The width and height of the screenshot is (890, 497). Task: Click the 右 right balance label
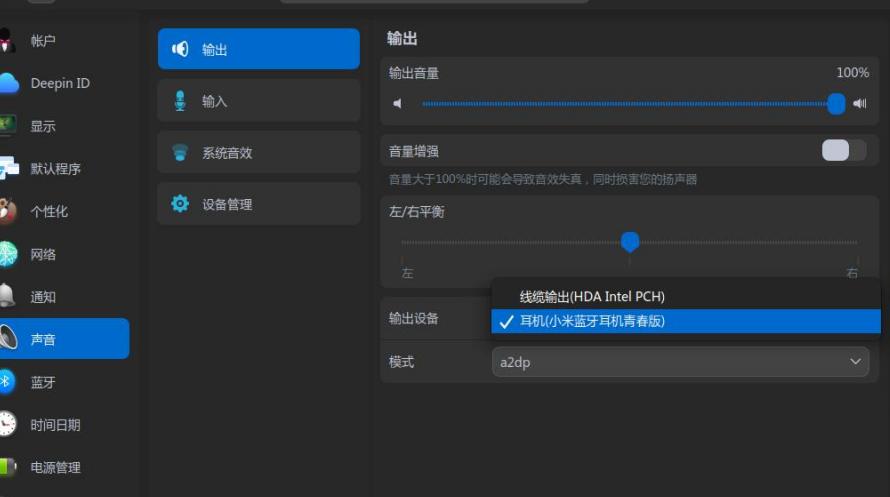[852, 273]
